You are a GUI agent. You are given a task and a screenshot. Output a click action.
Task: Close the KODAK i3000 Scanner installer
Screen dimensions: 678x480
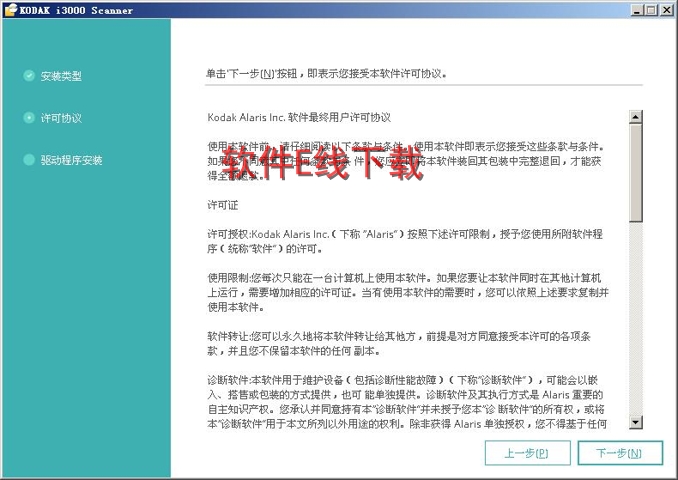click(x=666, y=9)
